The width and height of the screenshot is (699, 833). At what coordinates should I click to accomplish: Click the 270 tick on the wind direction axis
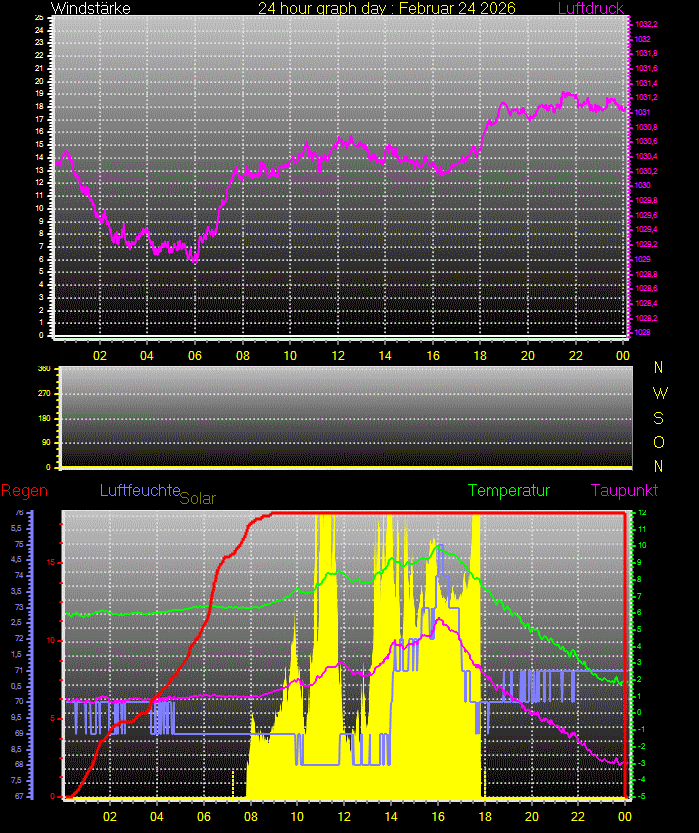44,393
